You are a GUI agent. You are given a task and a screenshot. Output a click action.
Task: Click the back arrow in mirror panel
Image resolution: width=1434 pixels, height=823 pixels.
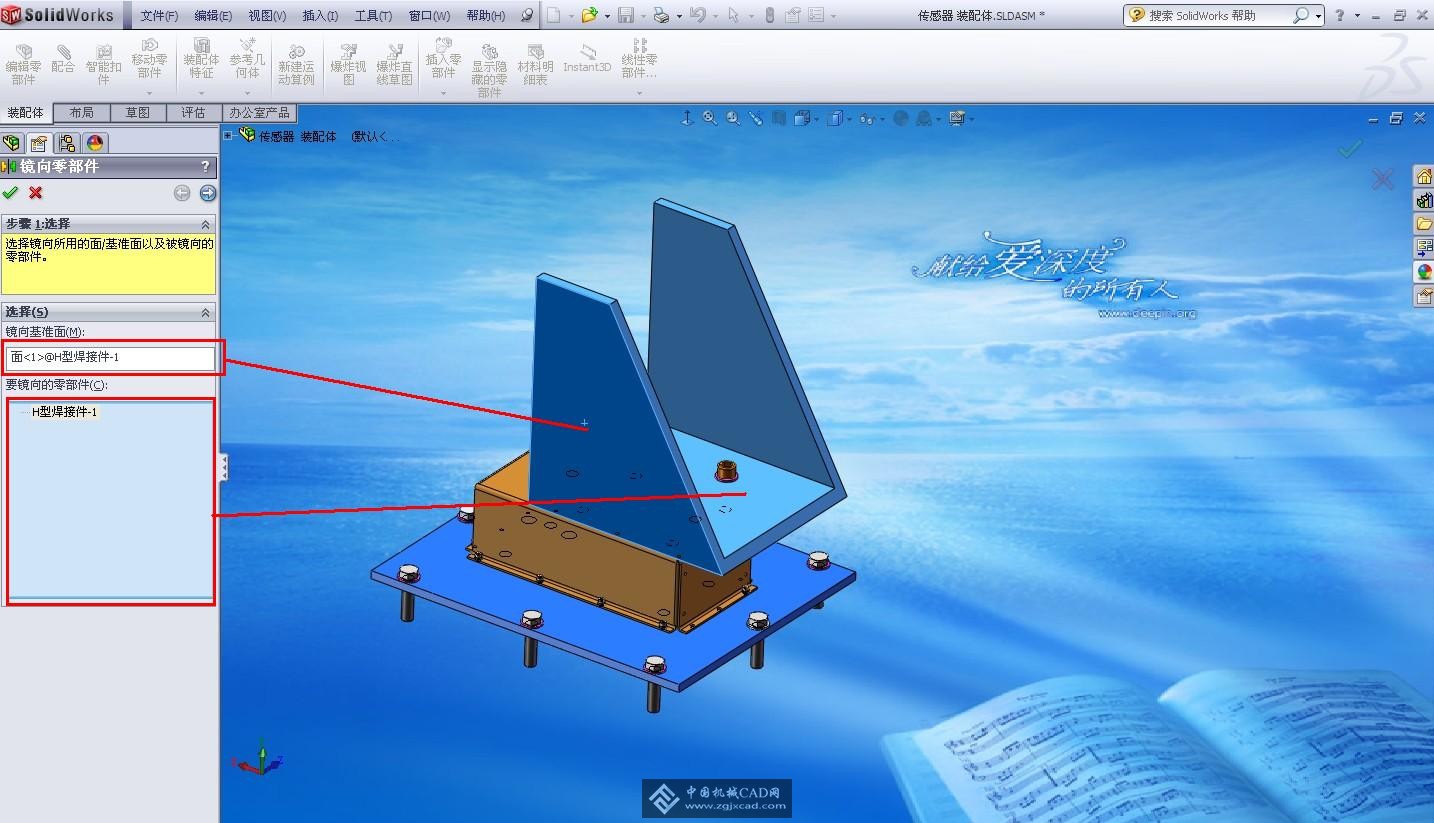point(182,193)
